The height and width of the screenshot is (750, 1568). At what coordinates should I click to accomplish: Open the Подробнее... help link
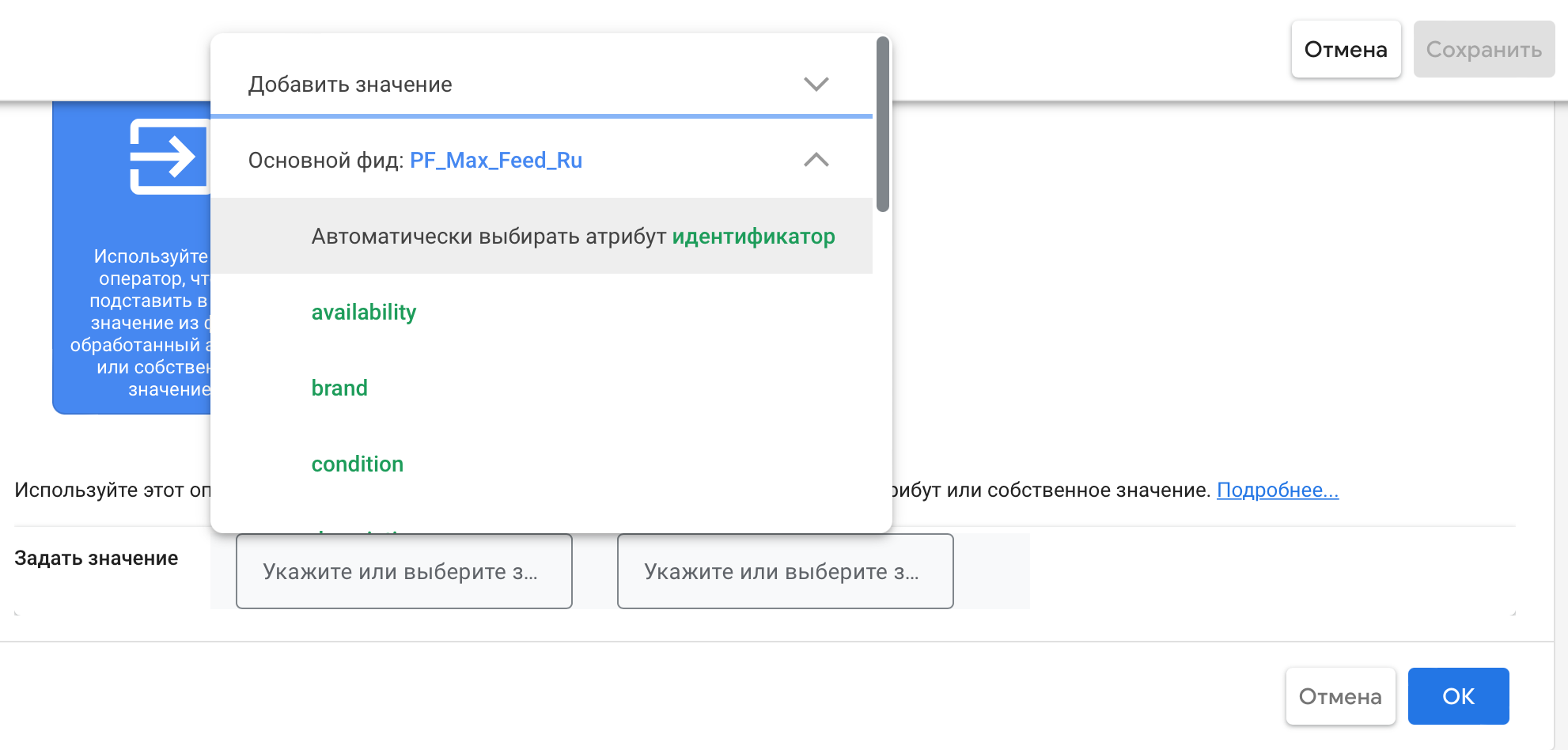click(x=1277, y=490)
